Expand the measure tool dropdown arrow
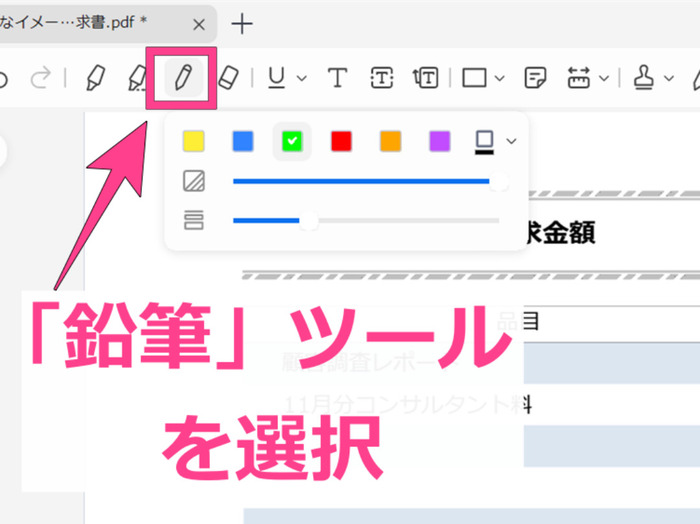 coord(604,79)
